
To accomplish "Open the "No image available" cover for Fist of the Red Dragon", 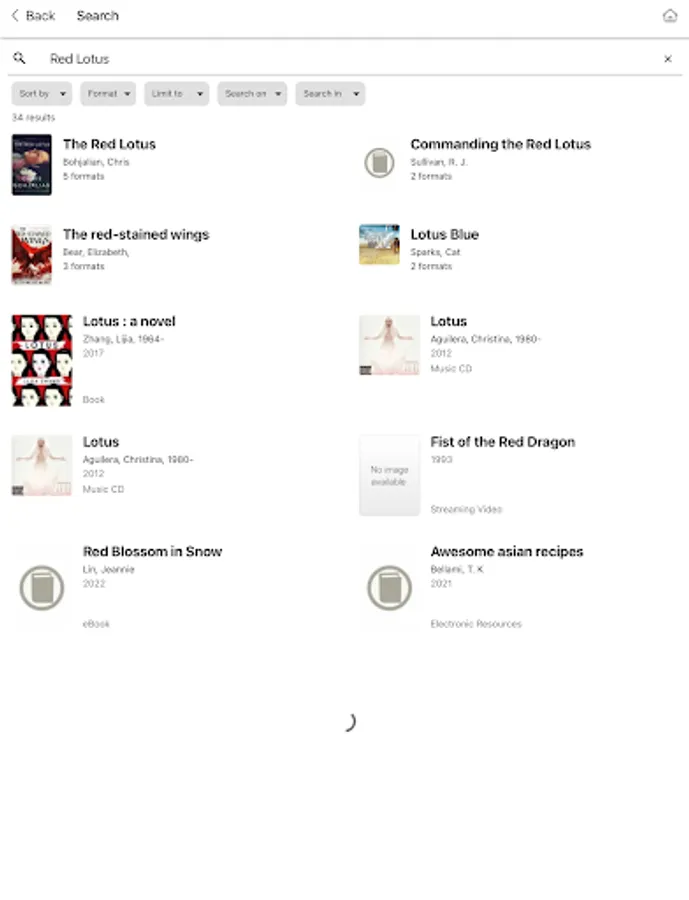I will [x=389, y=475].
